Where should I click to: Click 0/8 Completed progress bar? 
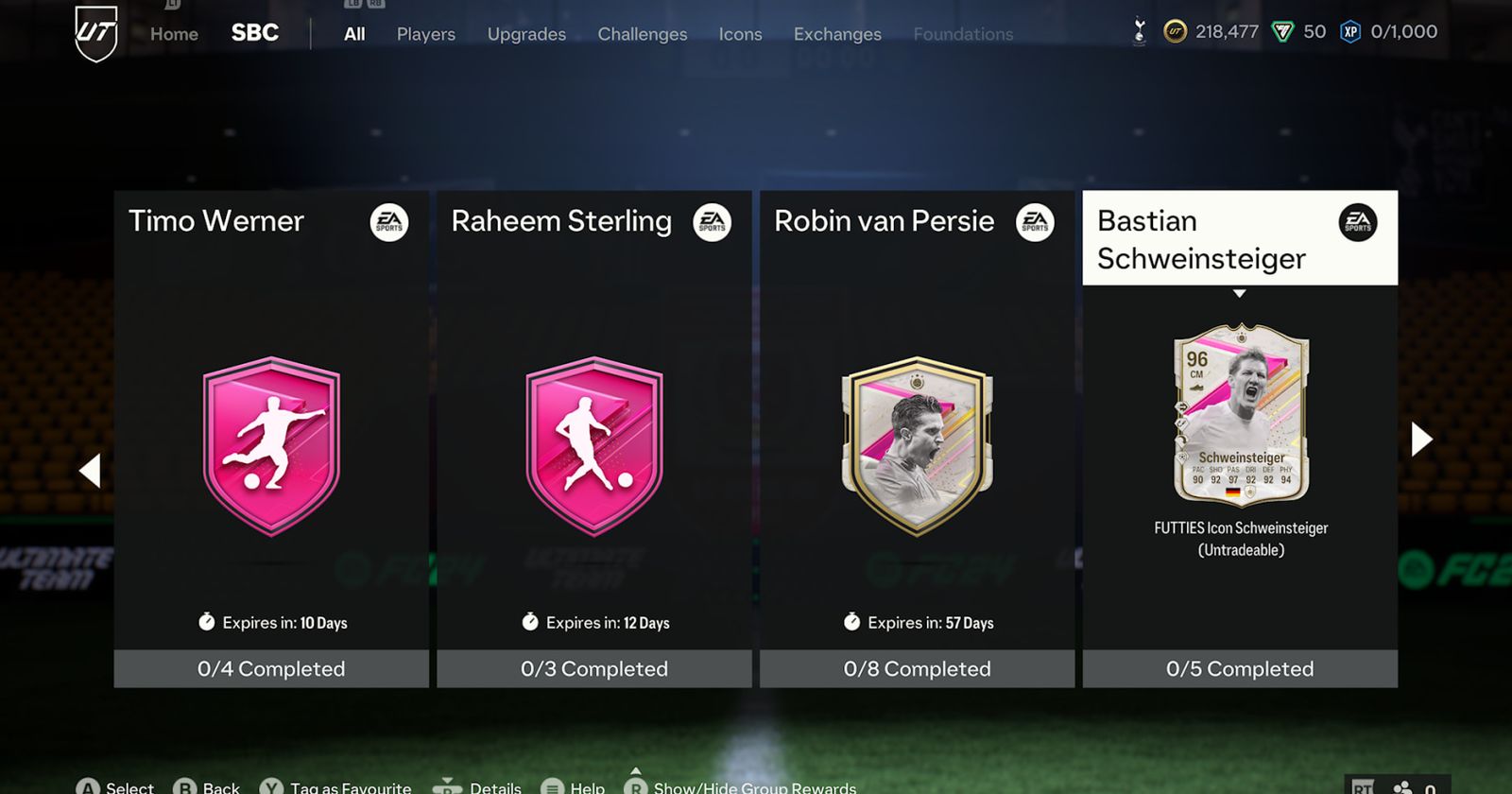pyautogui.click(x=917, y=668)
